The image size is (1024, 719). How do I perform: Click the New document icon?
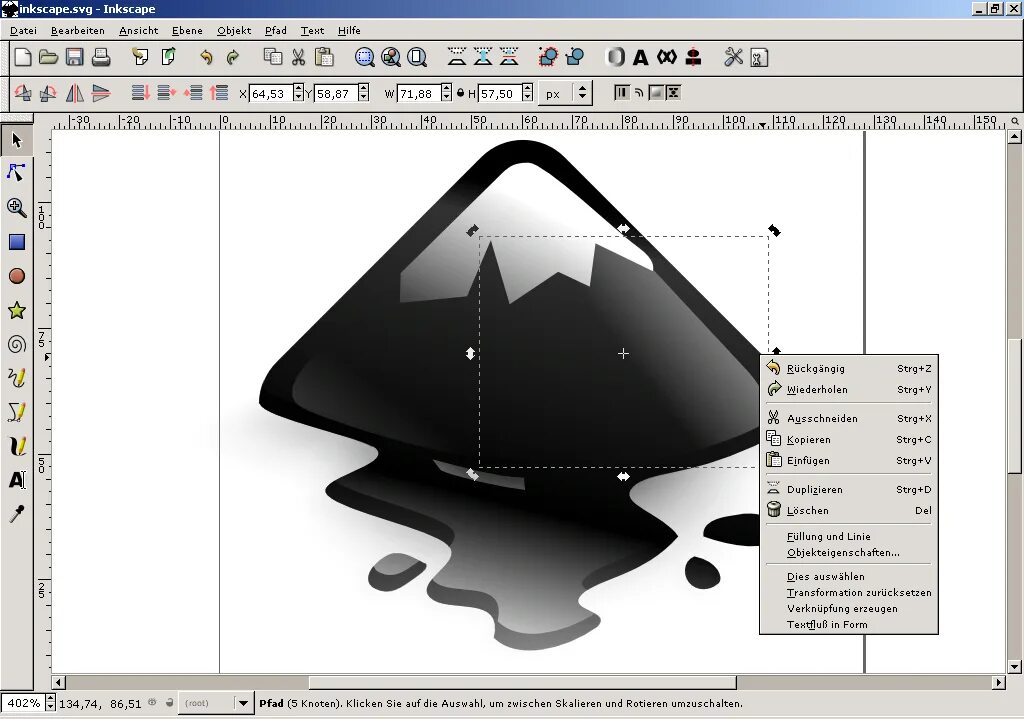23,57
